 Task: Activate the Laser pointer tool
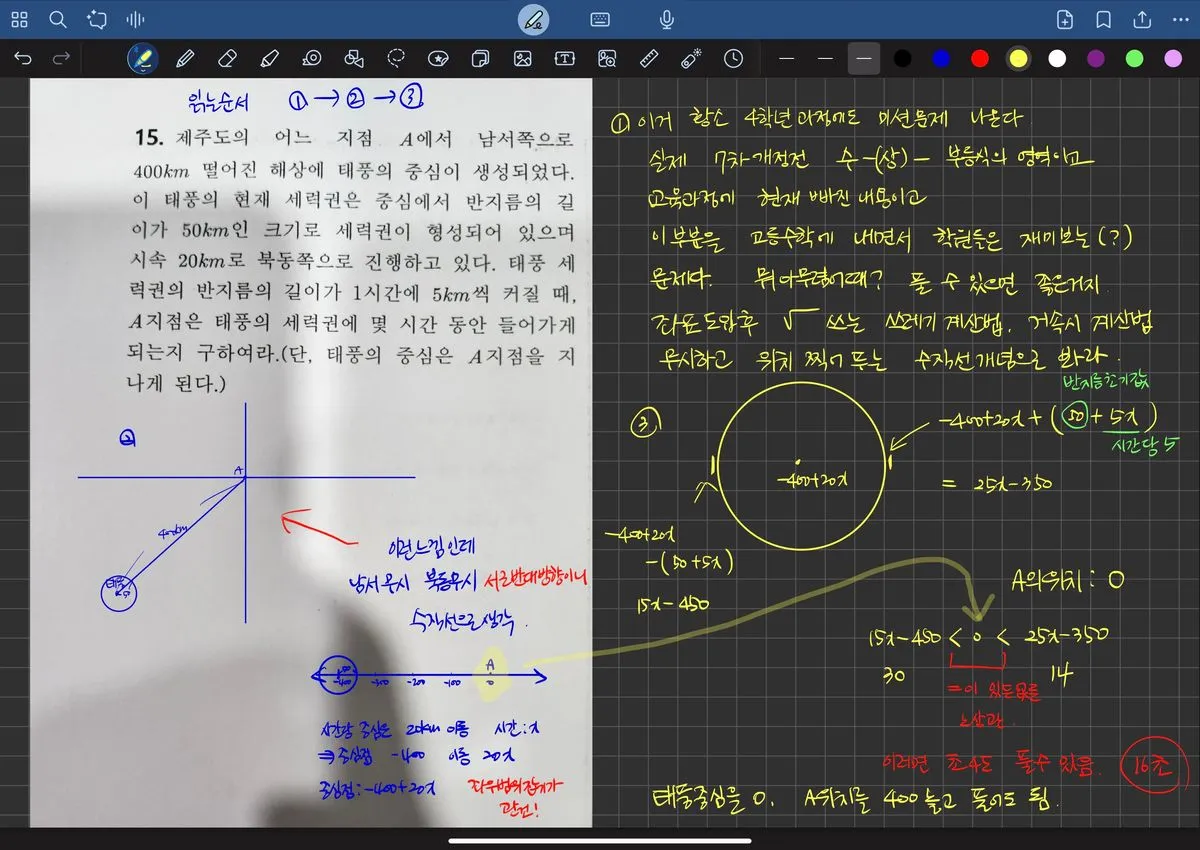coord(691,59)
